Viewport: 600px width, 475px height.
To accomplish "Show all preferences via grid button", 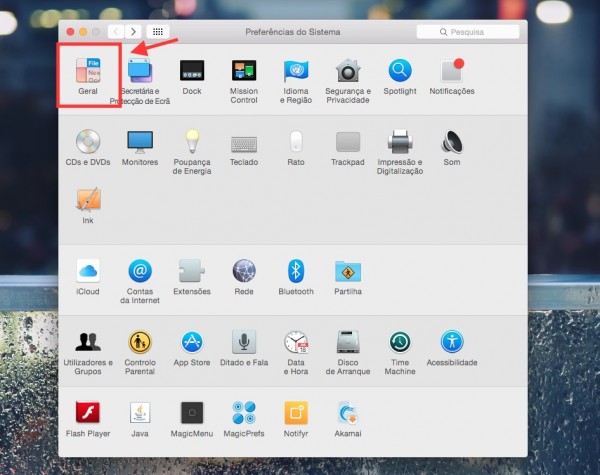I will coord(158,32).
